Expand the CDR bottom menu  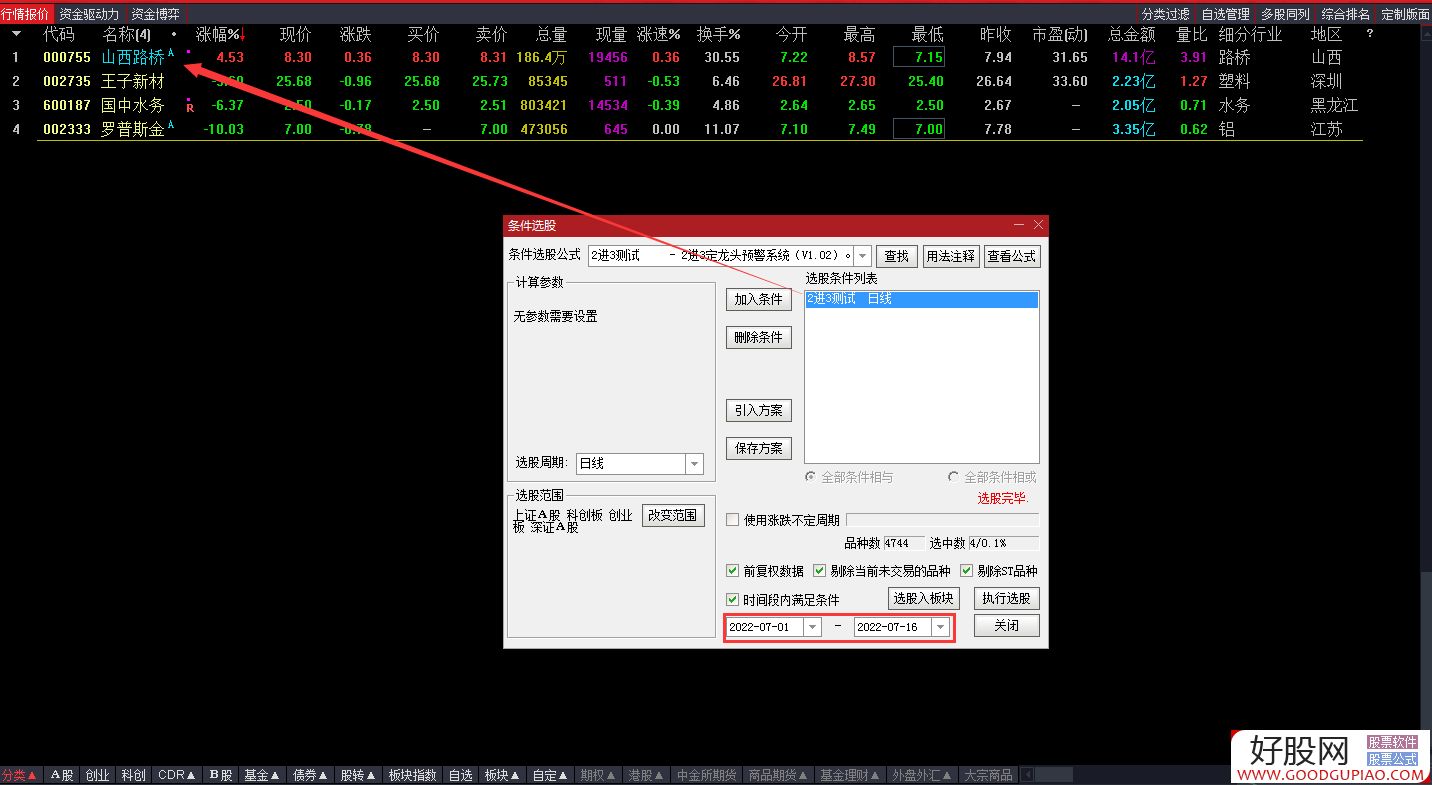[178, 775]
